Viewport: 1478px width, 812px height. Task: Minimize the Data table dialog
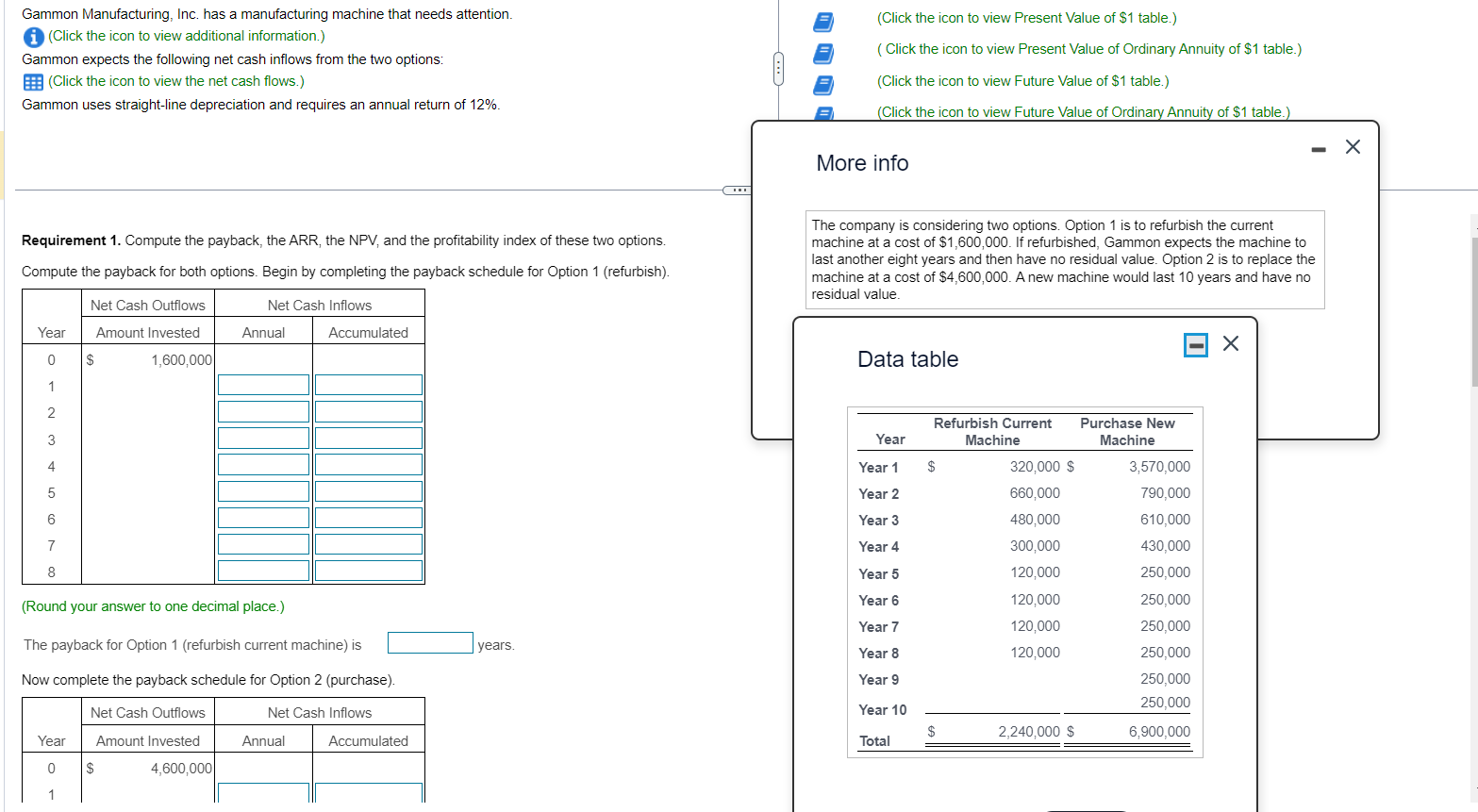click(1196, 345)
